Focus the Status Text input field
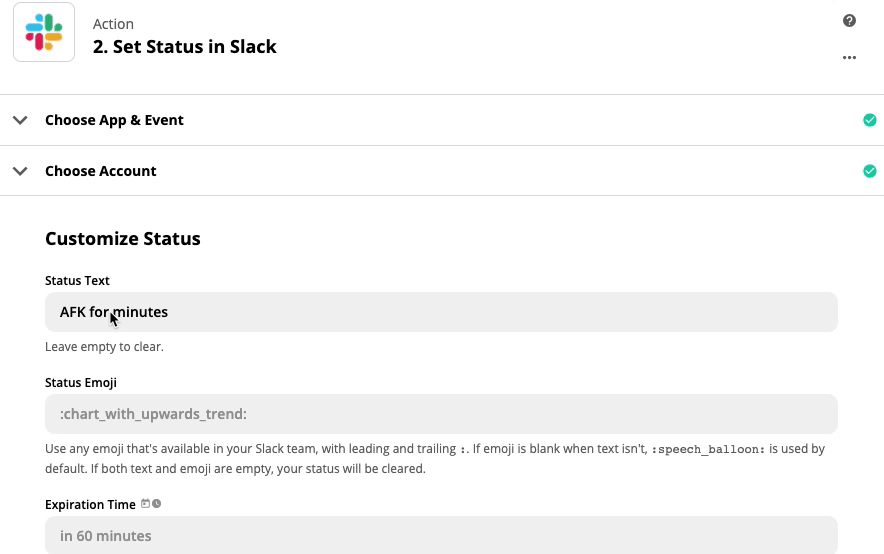 441,312
